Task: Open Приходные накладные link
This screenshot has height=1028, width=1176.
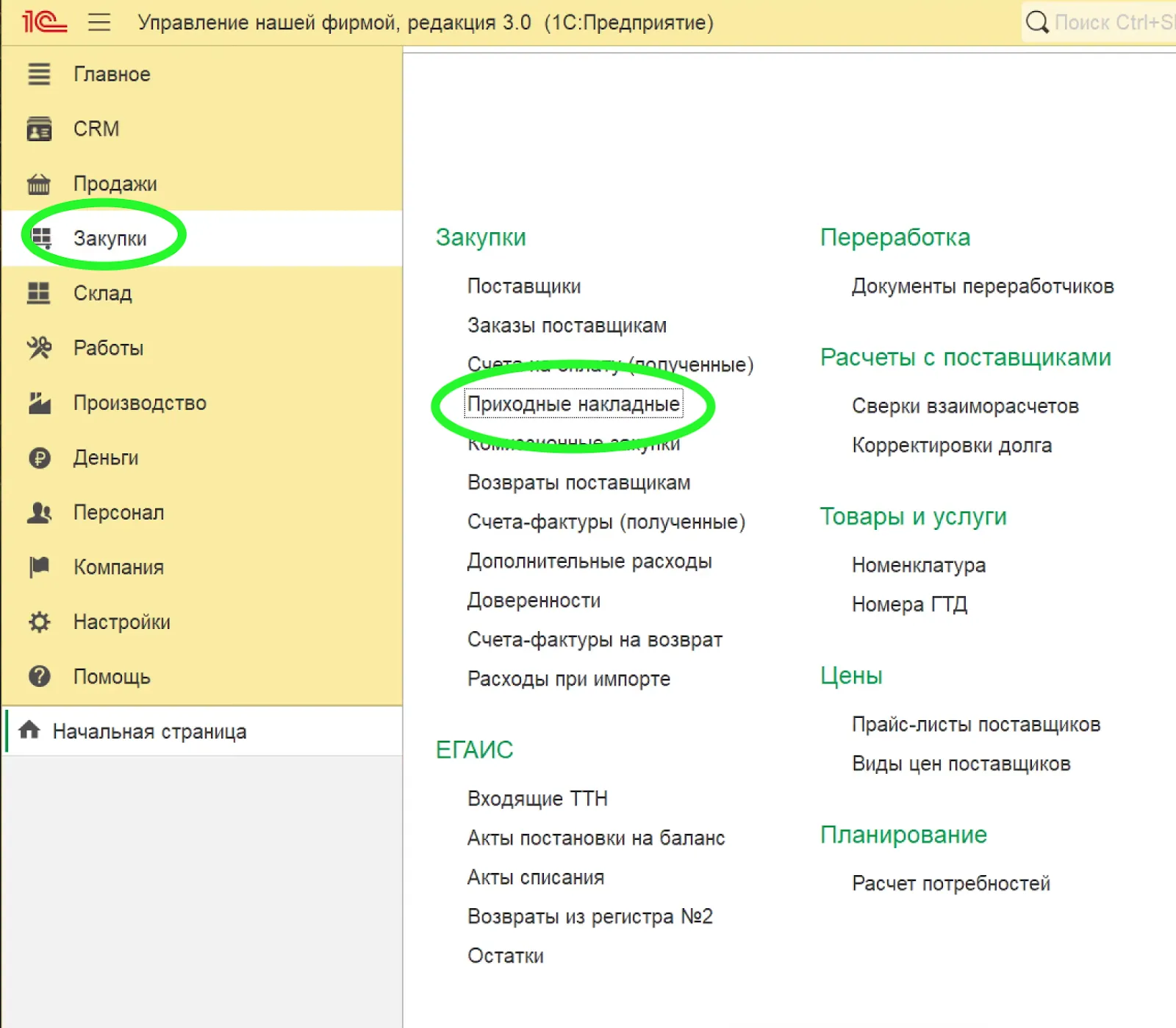Action: coord(573,404)
